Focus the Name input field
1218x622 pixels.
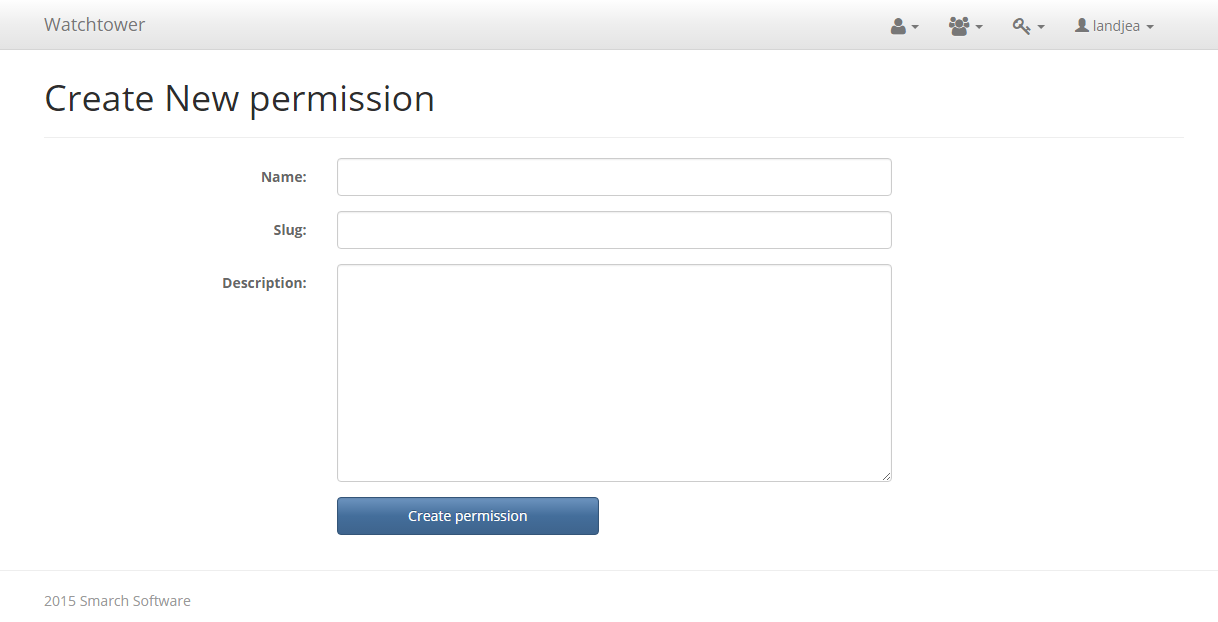[x=614, y=177]
